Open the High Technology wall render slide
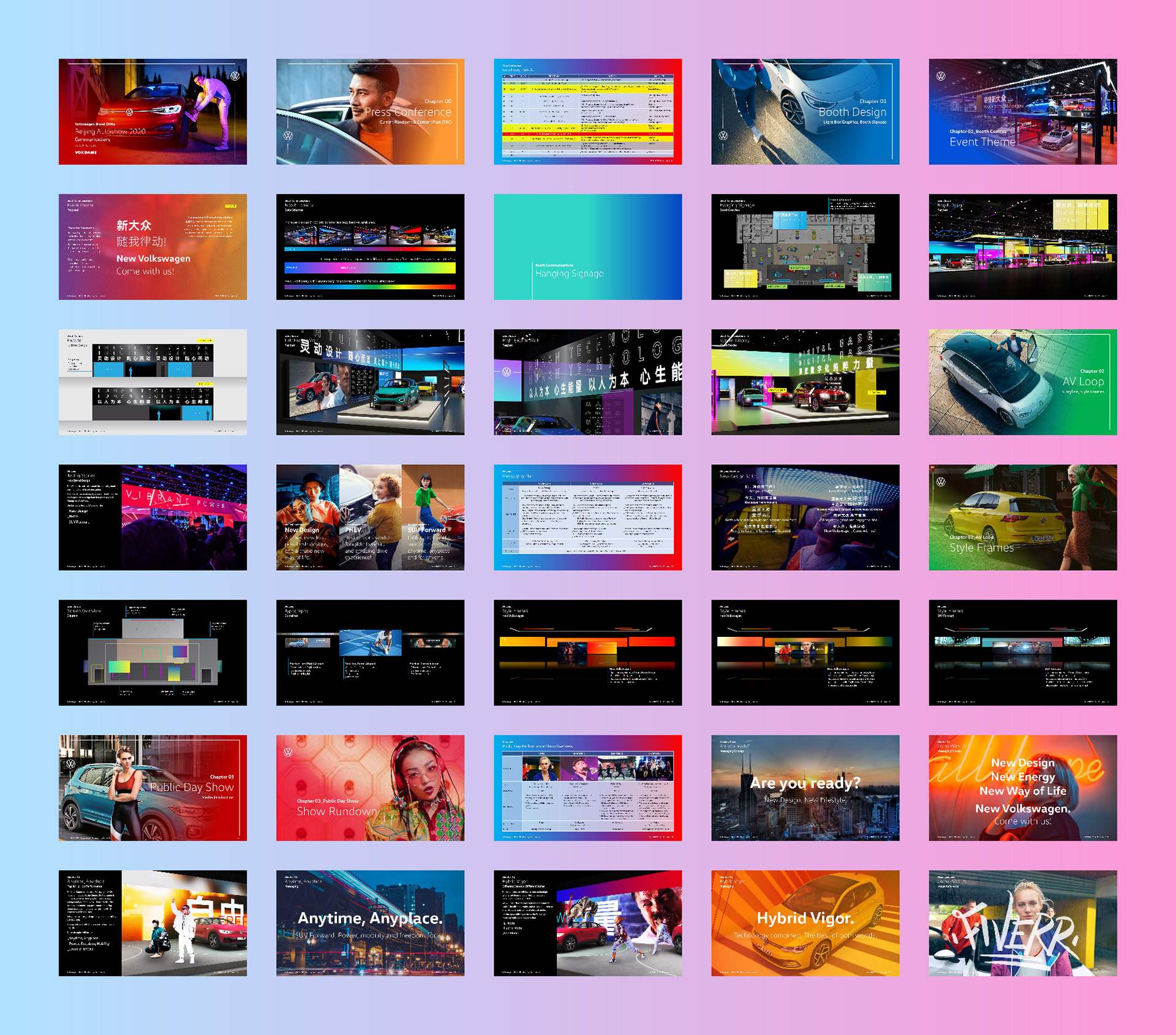Viewport: 1176px width, 1035px height. click(x=587, y=382)
